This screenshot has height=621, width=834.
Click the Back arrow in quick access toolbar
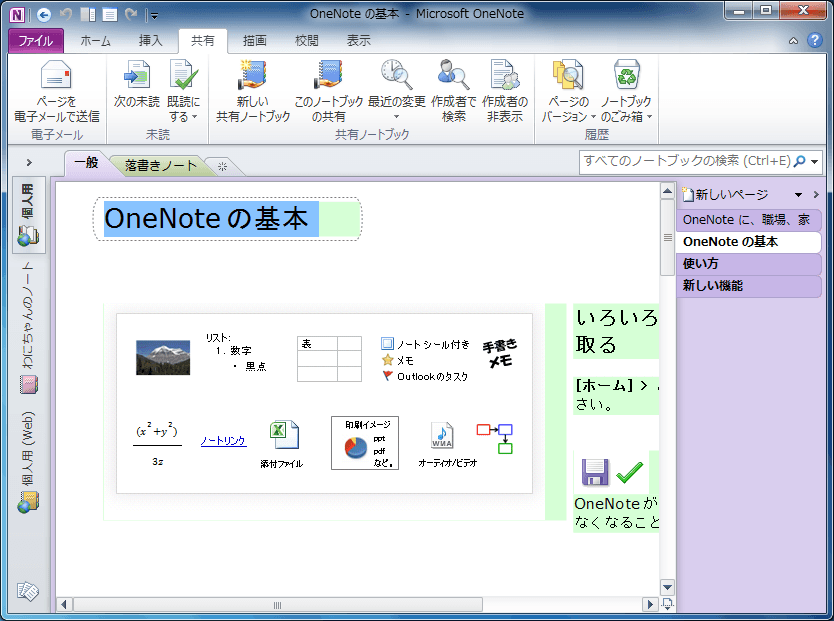point(44,14)
